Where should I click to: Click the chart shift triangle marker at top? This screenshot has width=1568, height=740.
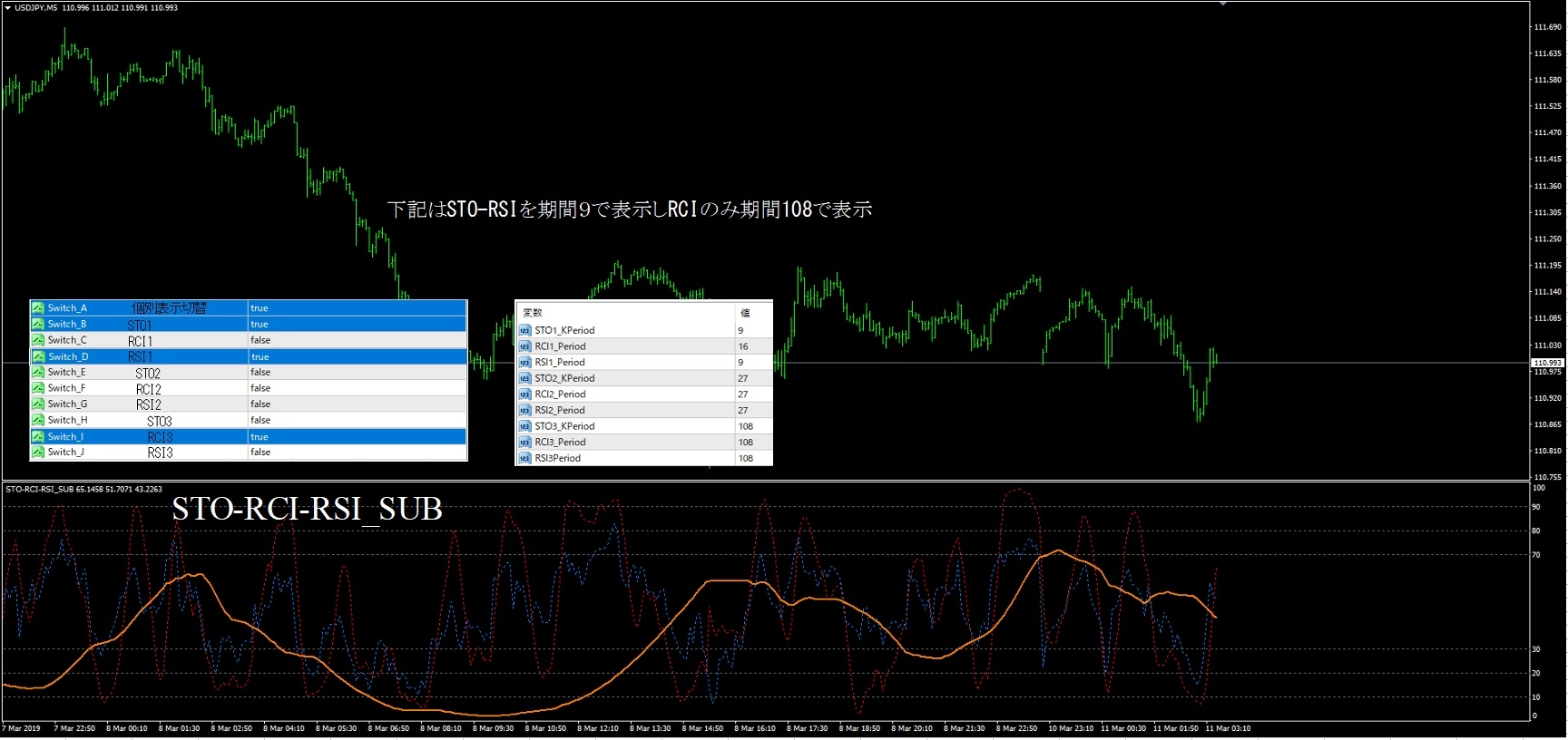pos(1221,4)
